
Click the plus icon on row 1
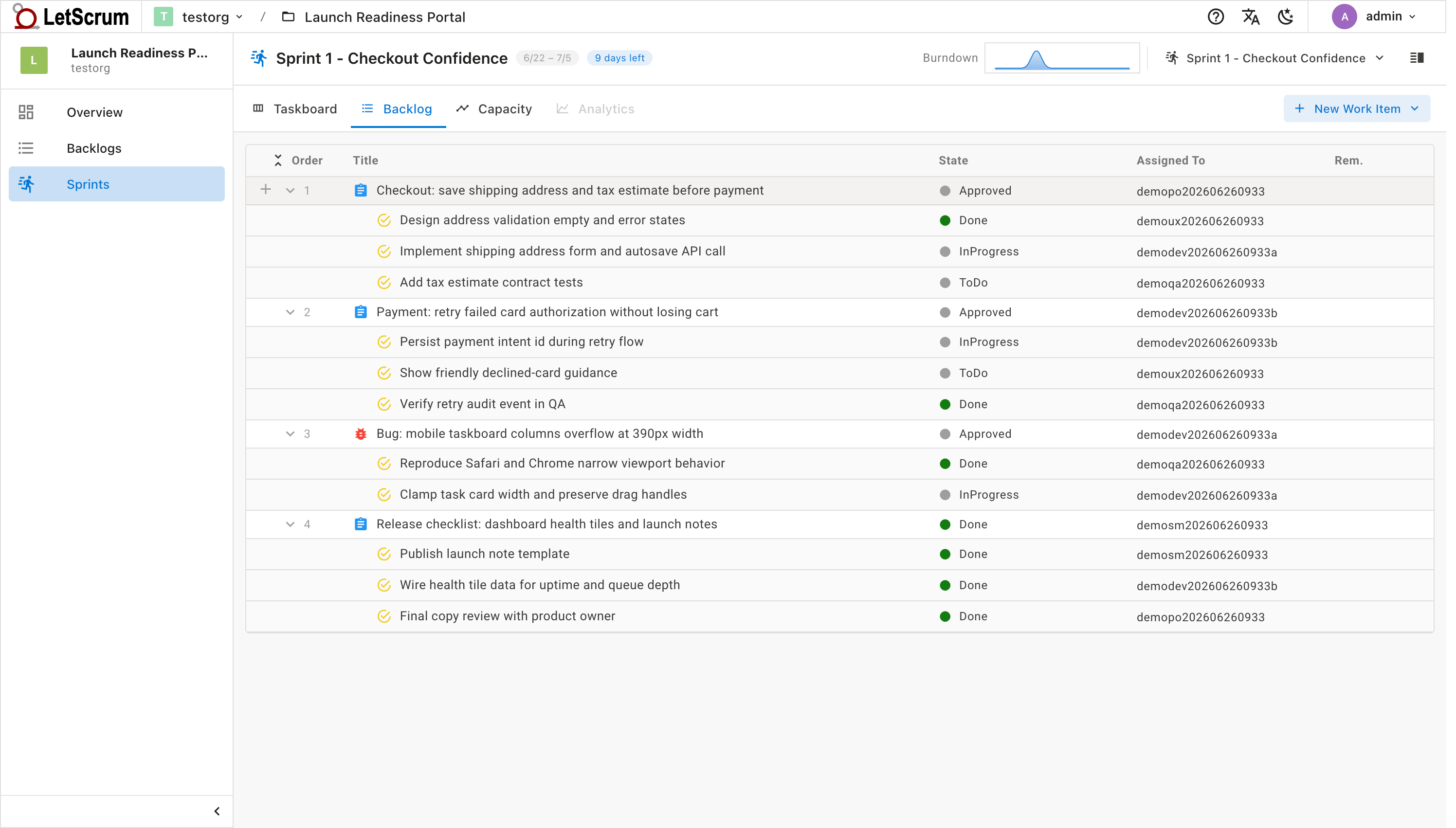click(266, 189)
